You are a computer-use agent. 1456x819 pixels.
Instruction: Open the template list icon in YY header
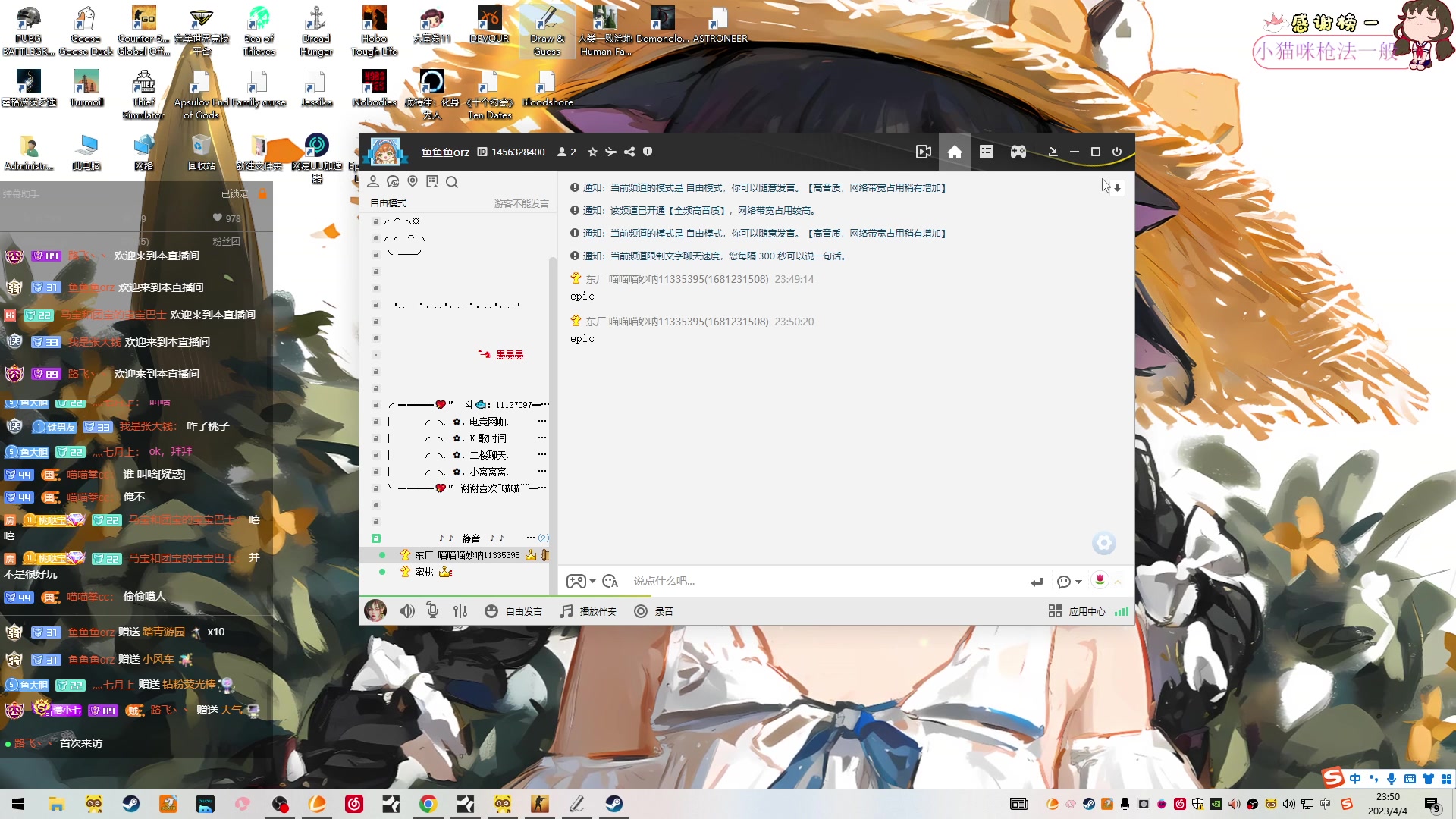tap(986, 152)
